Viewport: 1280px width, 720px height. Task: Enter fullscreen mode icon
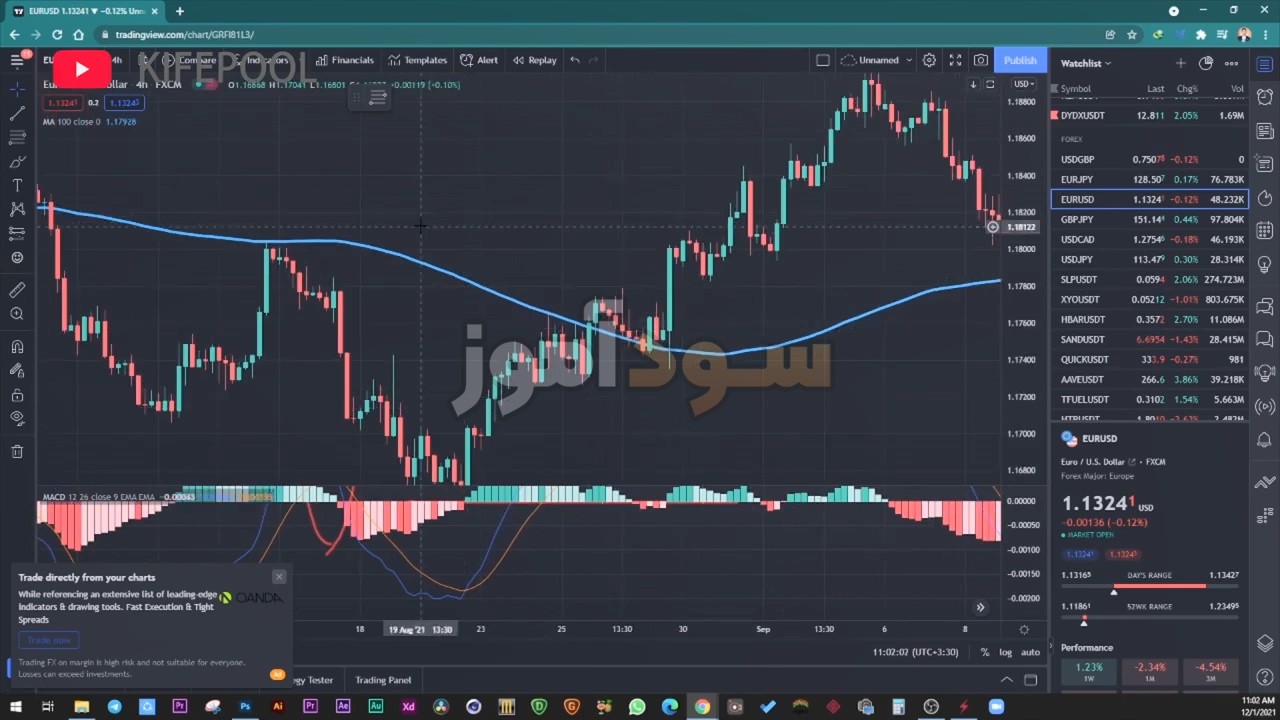tap(955, 60)
